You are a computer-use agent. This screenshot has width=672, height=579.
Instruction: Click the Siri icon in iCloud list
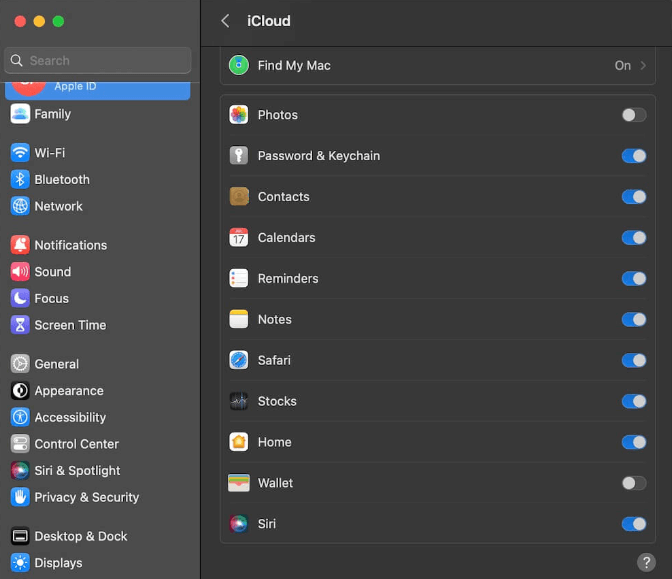tap(238, 524)
